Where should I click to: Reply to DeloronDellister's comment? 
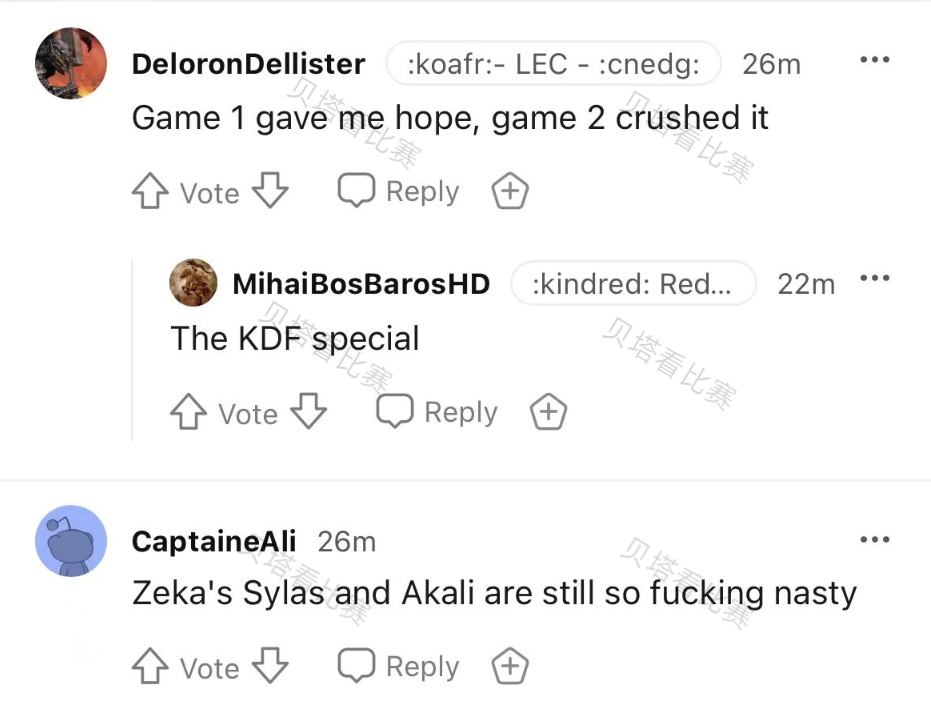click(x=398, y=192)
